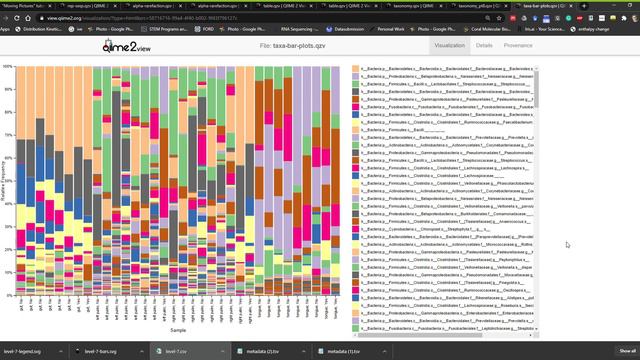Viewport: 640px width, 360px height.
Task: Click the legend horizontal scrollbar thumb
Action: tap(420, 335)
